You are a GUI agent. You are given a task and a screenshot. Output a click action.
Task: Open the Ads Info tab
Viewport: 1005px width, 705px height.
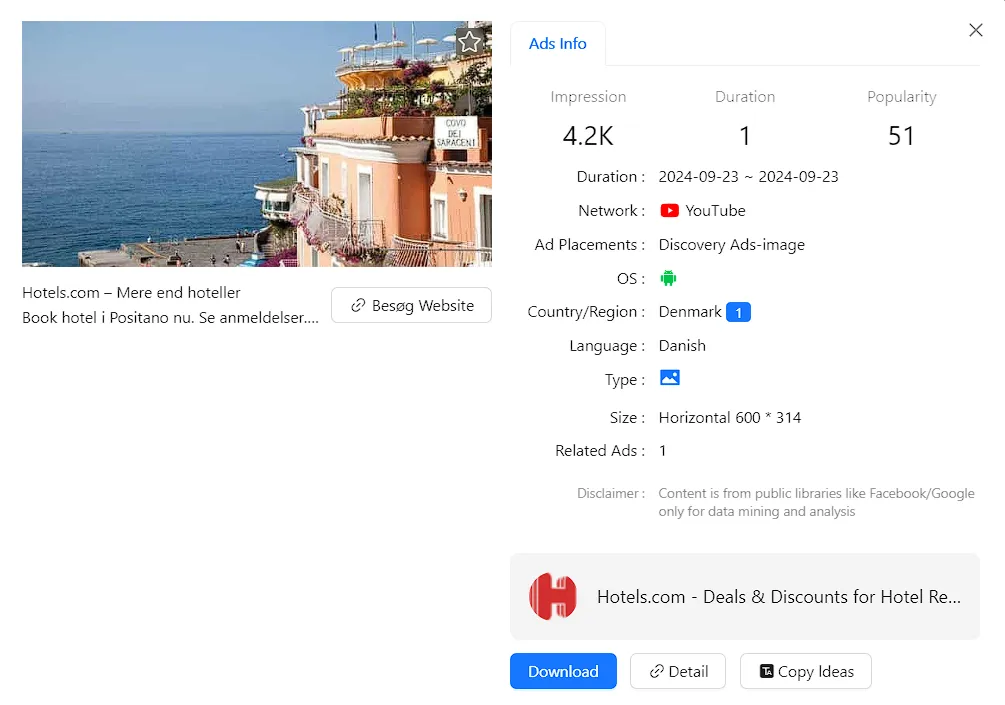click(557, 44)
